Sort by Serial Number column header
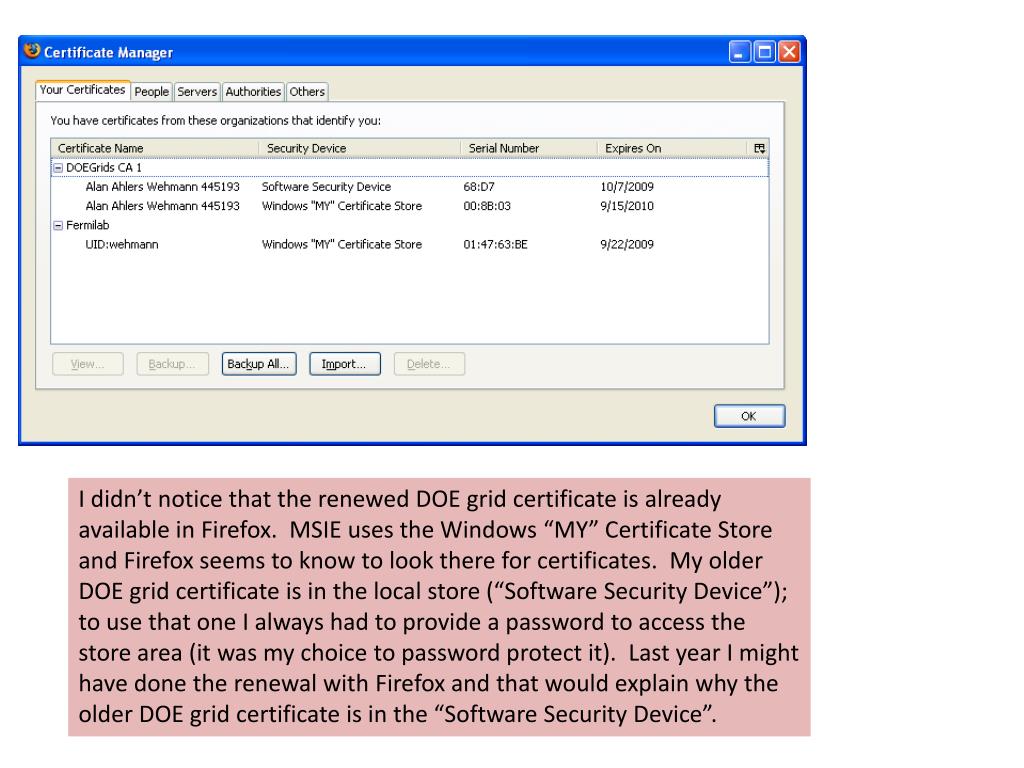1024x768 pixels. point(529,148)
